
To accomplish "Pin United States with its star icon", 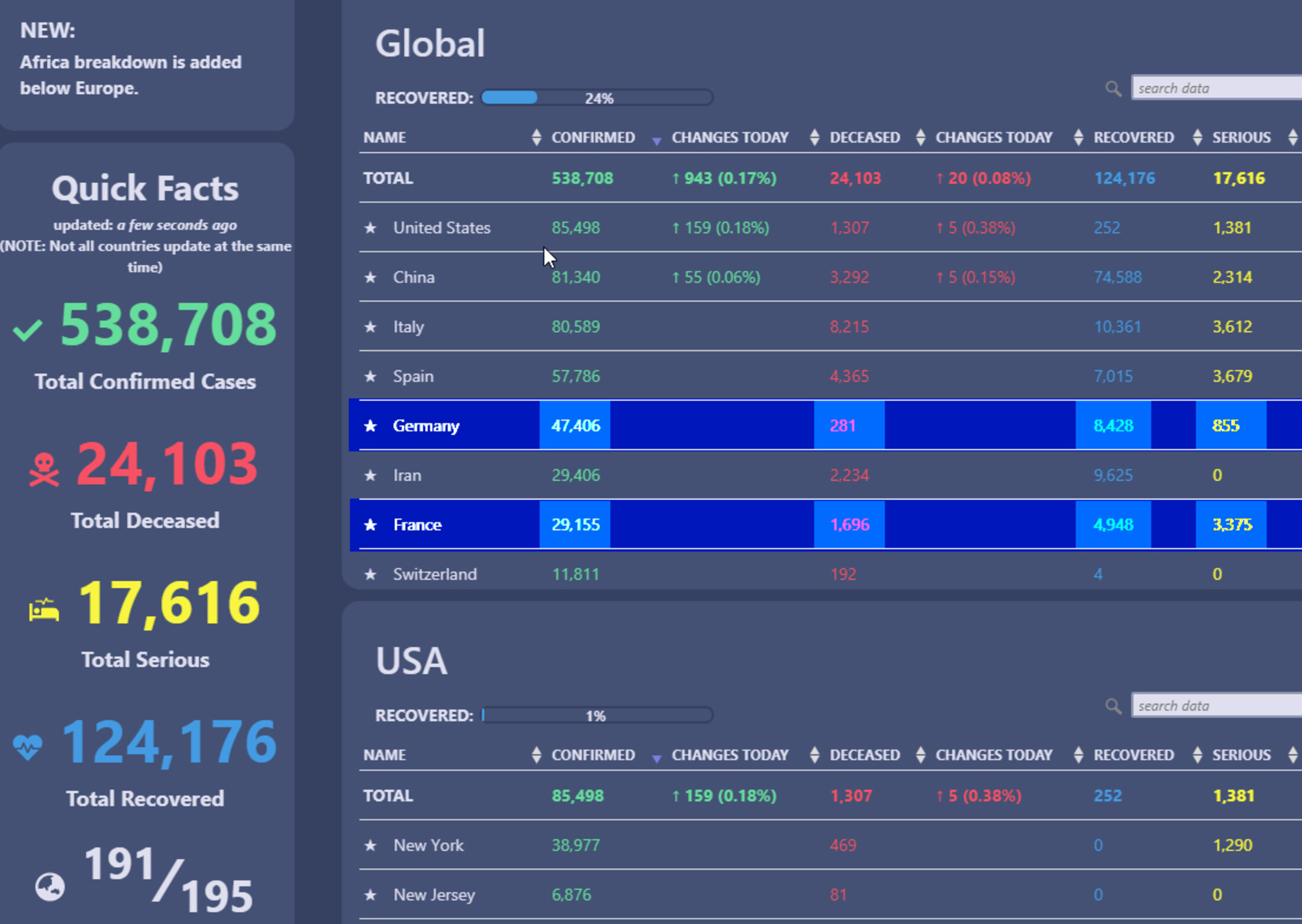I will (370, 227).
